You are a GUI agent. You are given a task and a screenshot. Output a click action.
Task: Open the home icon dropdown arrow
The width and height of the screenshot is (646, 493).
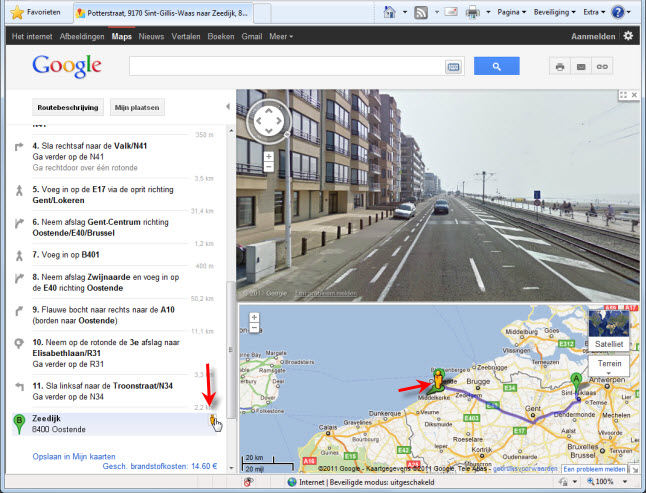tap(405, 12)
